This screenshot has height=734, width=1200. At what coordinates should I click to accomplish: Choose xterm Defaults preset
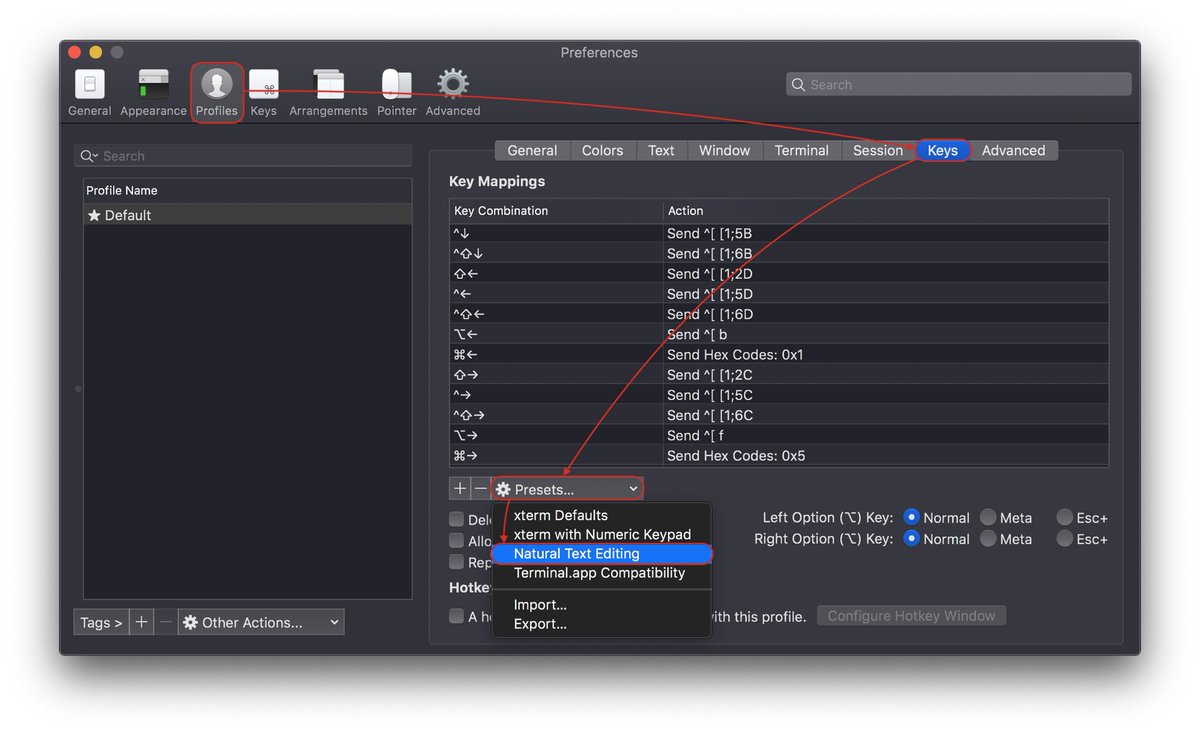pyautogui.click(x=601, y=515)
